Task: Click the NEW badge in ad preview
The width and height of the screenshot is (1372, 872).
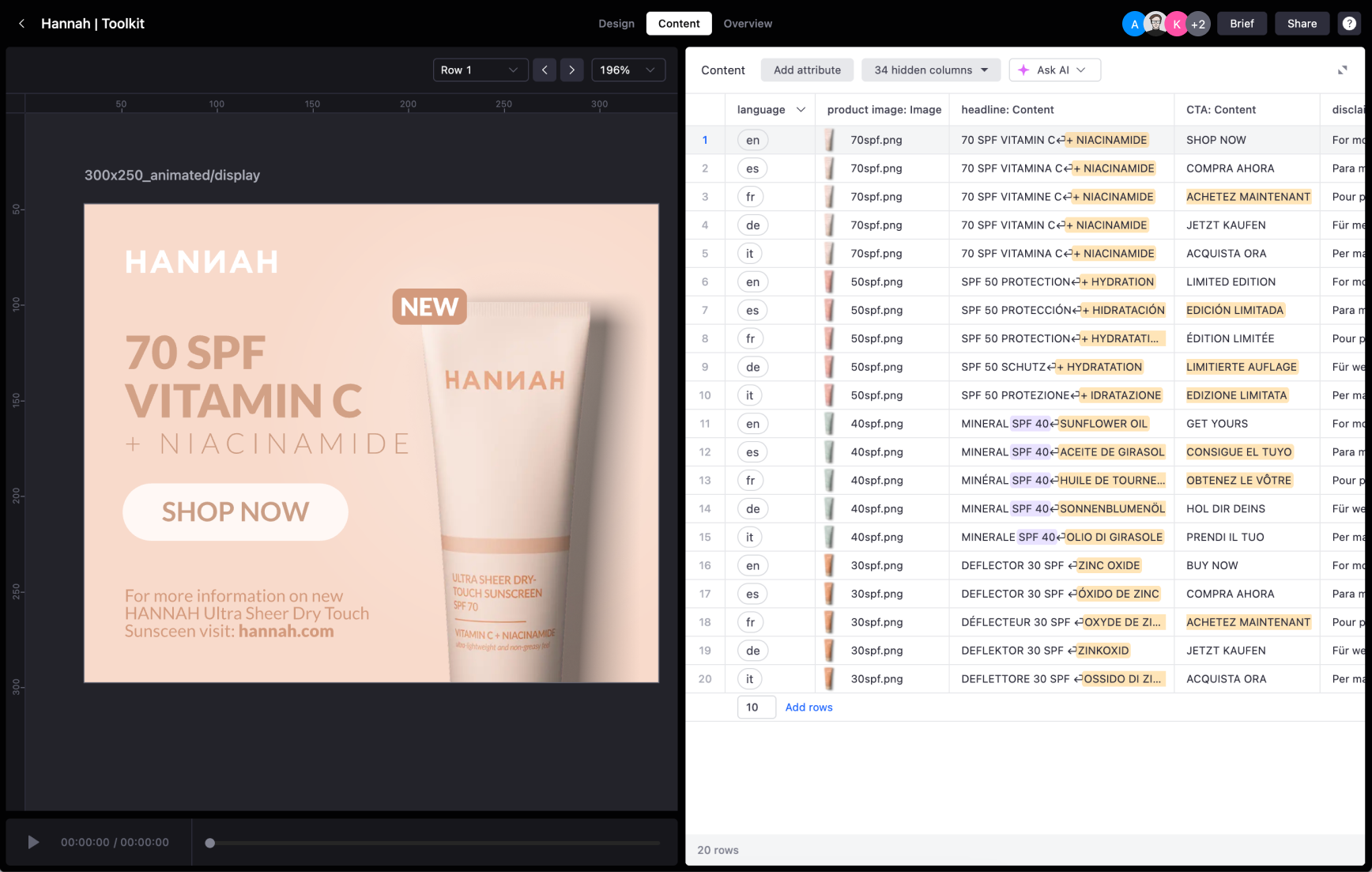Action: coord(430,307)
